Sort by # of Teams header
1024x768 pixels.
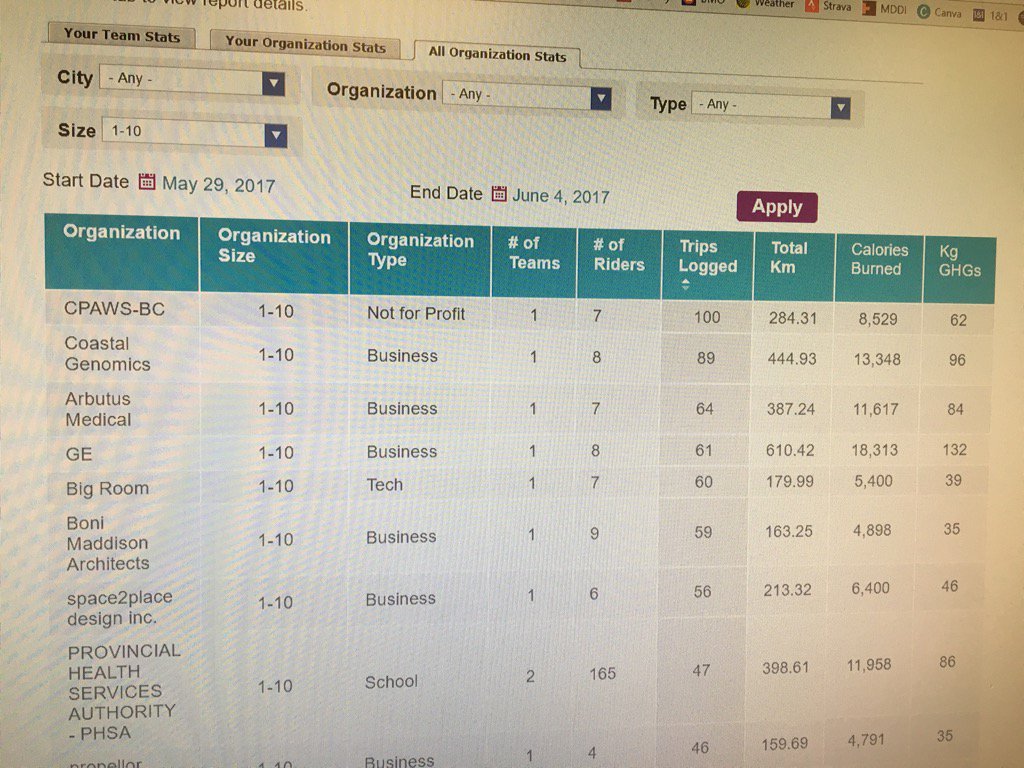534,253
